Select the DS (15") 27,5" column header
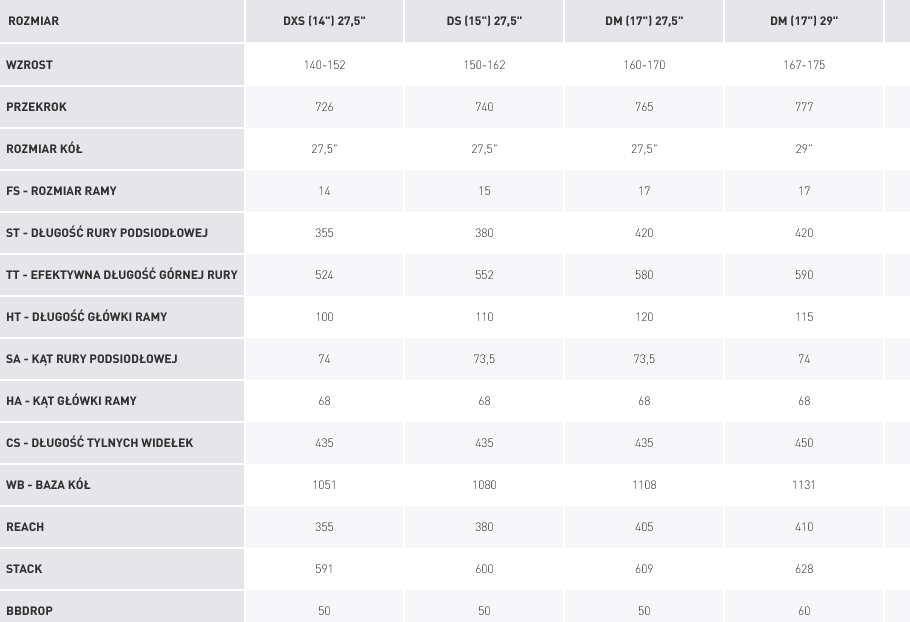910x622 pixels. tap(484, 21)
